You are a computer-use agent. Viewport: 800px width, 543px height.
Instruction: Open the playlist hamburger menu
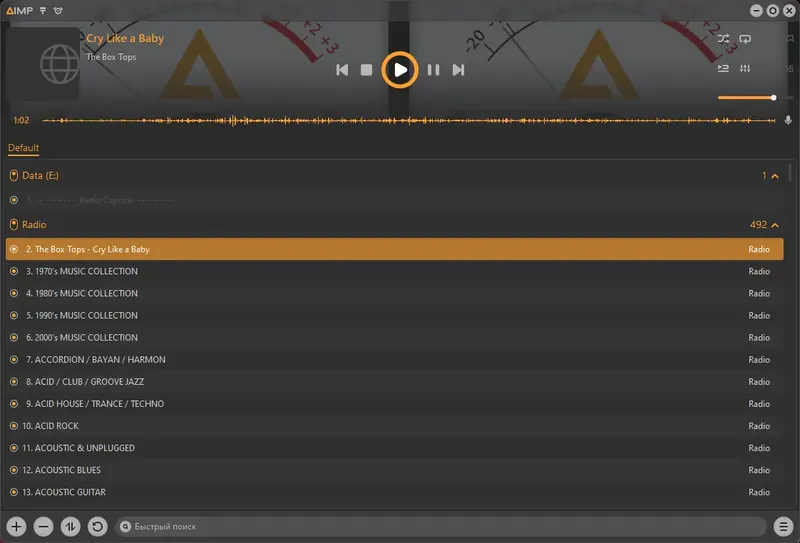[783, 526]
